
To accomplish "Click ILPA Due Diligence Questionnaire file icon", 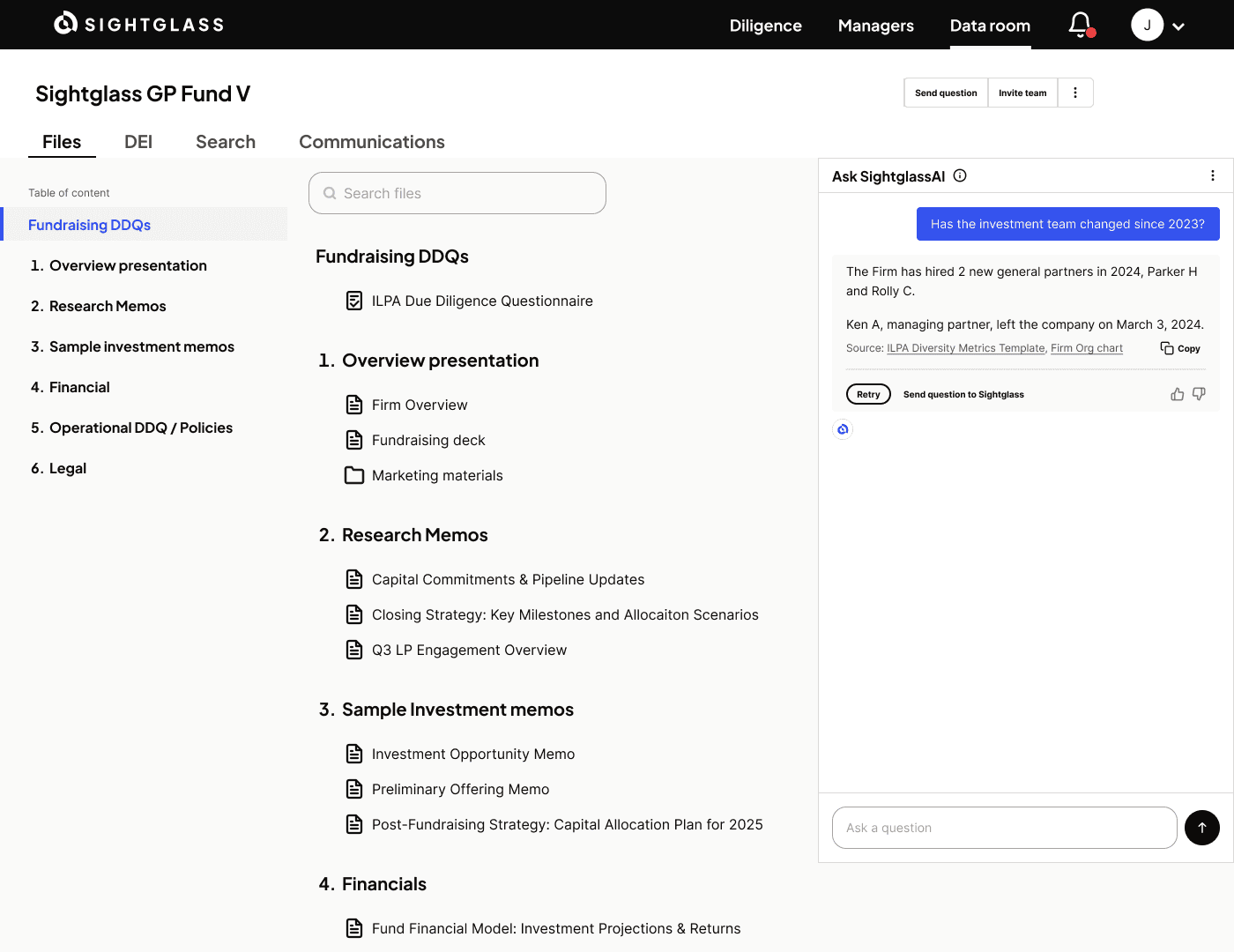I will click(x=354, y=301).
